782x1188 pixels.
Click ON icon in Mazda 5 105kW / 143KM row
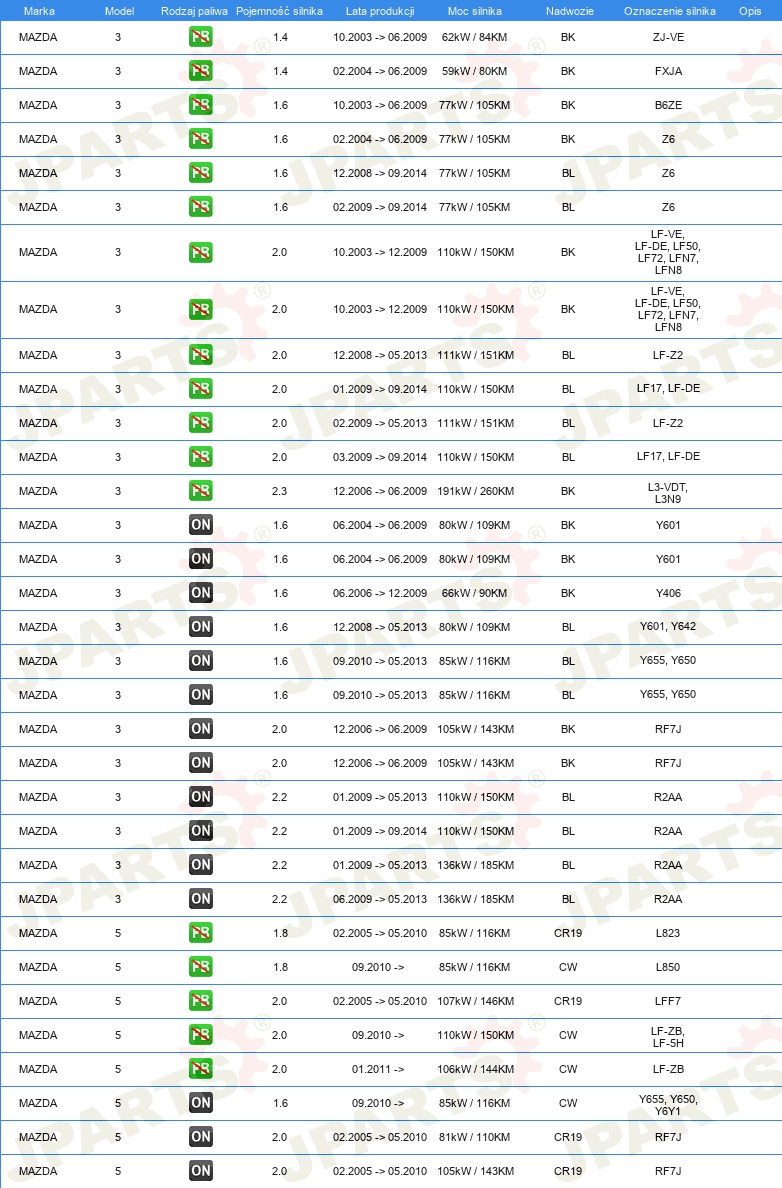point(201,1171)
